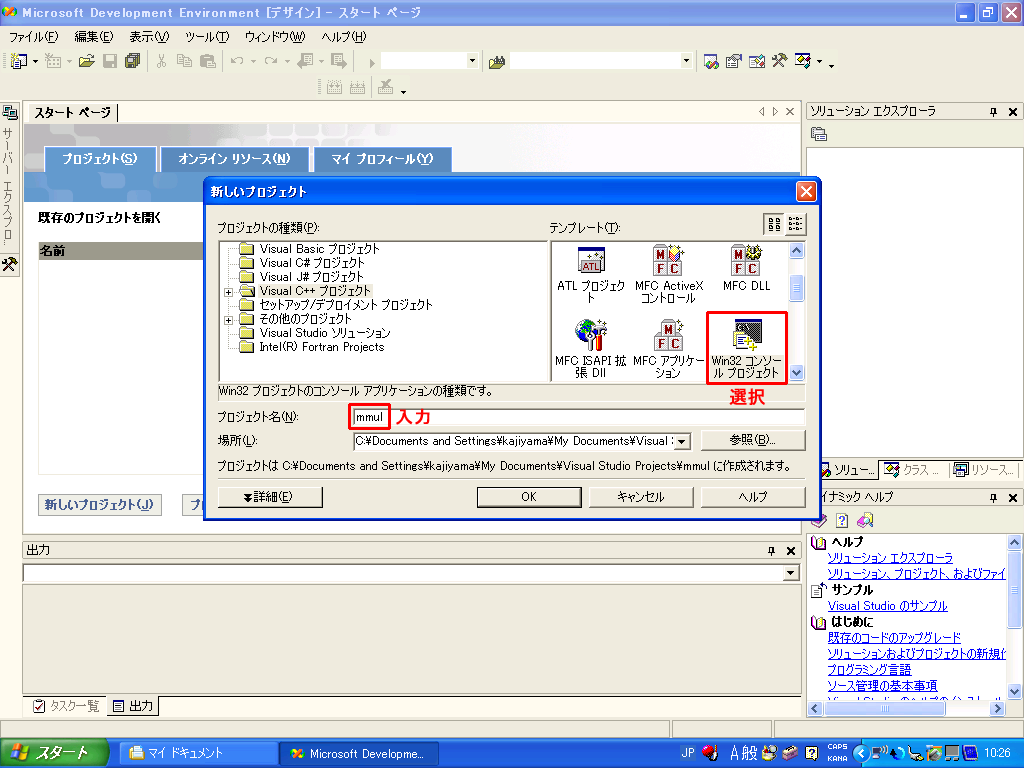Open the 表示(V) menu

[149, 37]
